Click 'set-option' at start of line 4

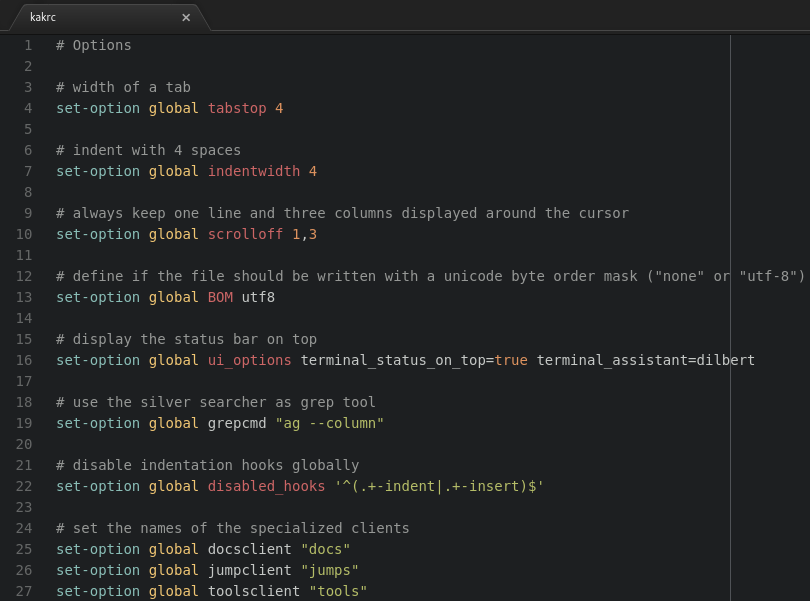point(98,109)
